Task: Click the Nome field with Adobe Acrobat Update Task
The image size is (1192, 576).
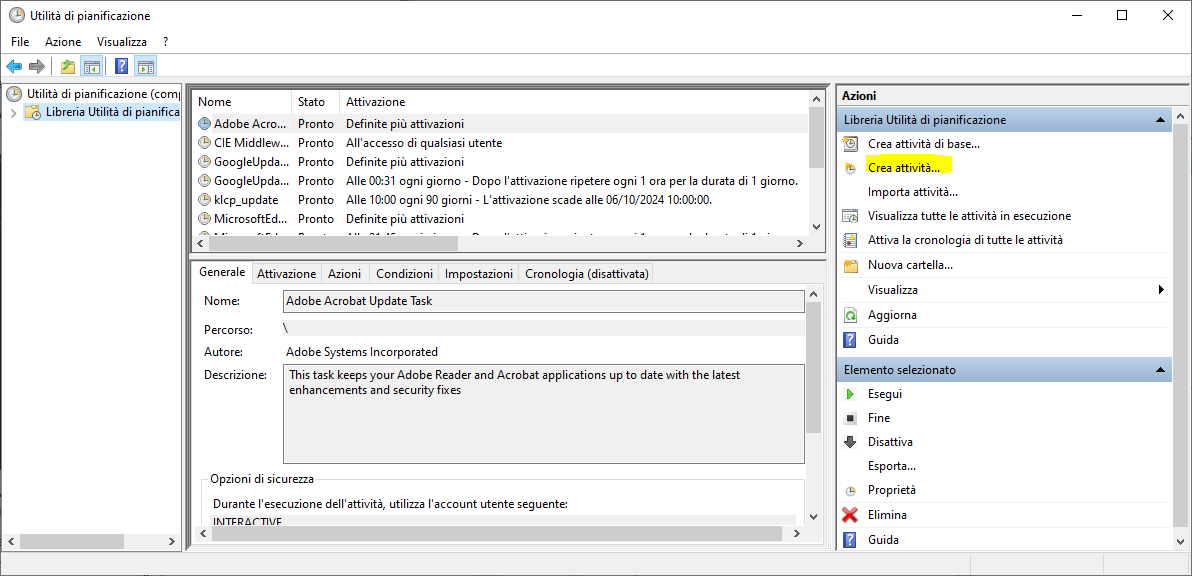Action: (x=544, y=301)
